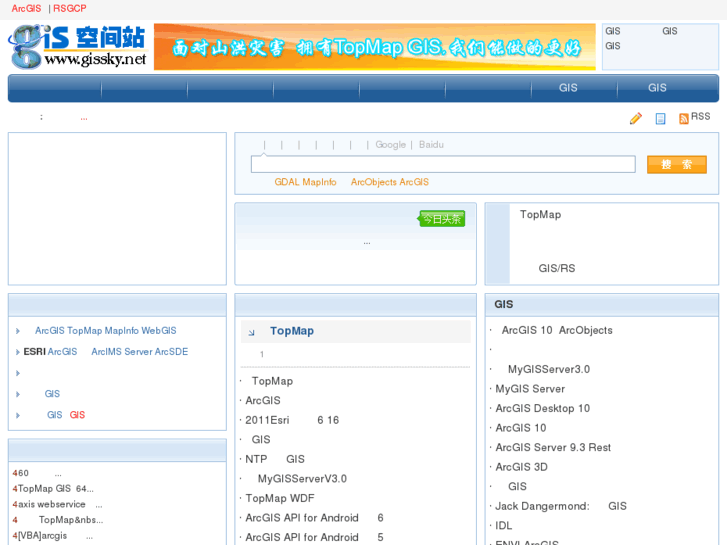Open forum post starting with 460

pos(39,473)
